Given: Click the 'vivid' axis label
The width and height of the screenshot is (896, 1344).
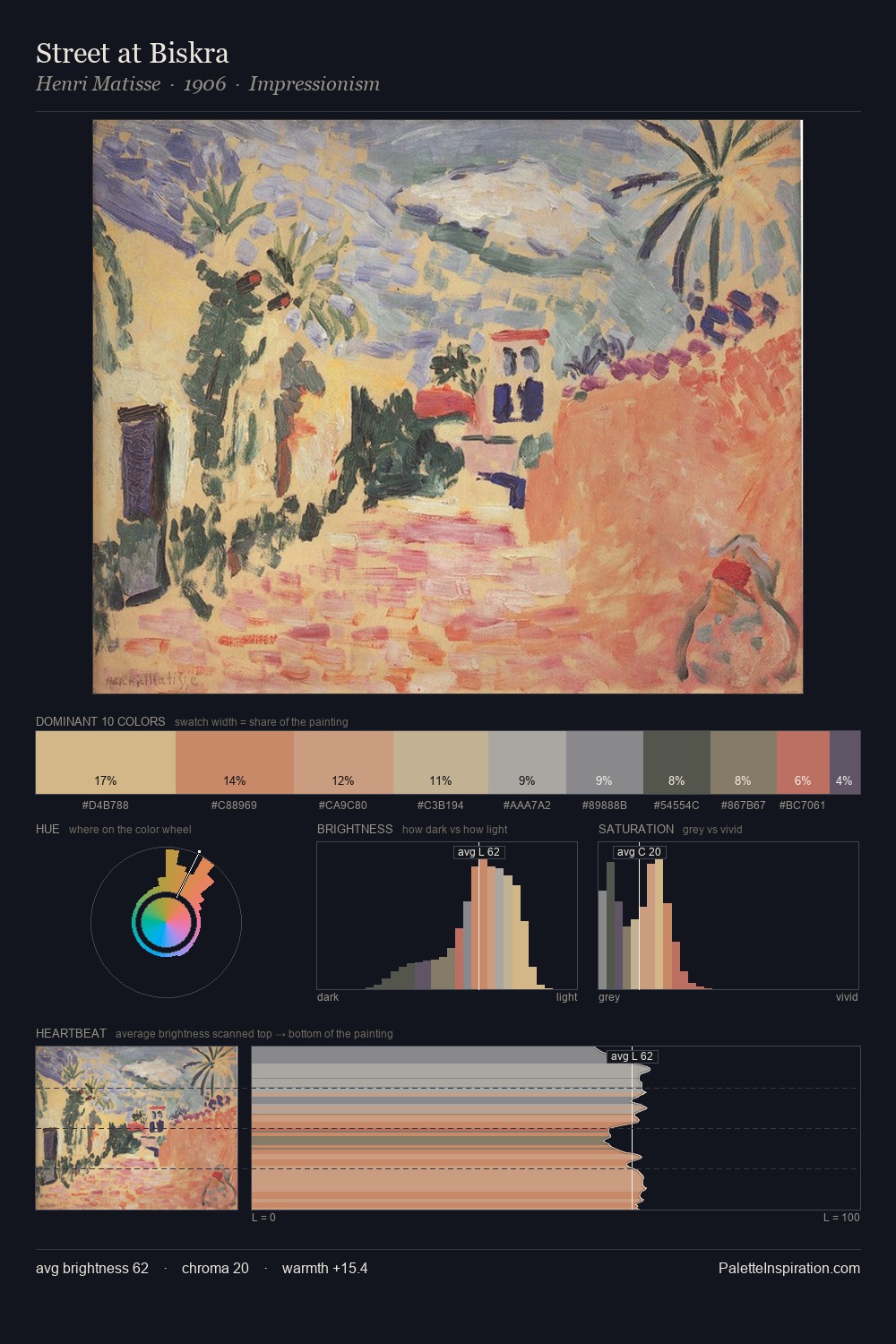Looking at the screenshot, I should pyautogui.click(x=847, y=996).
